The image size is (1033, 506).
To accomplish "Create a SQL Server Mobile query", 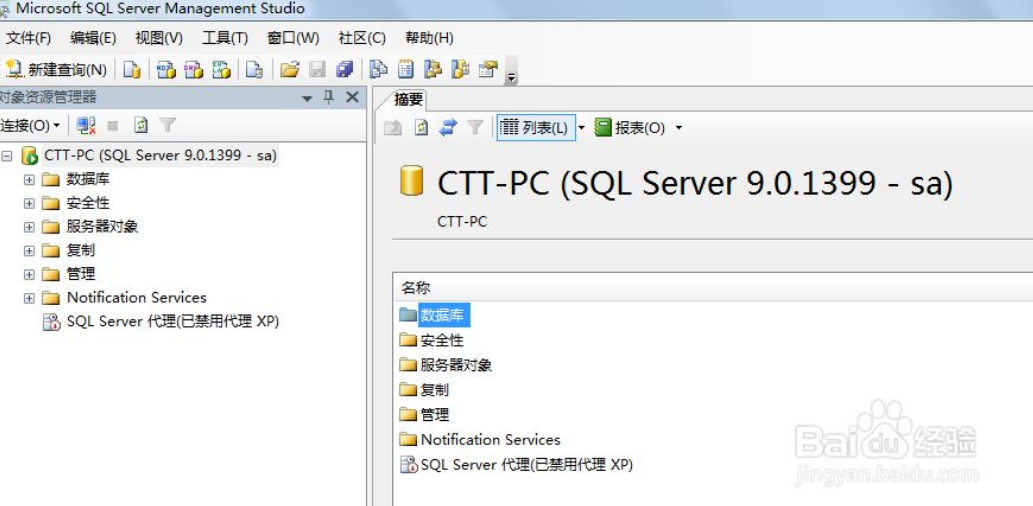I will coord(254,70).
